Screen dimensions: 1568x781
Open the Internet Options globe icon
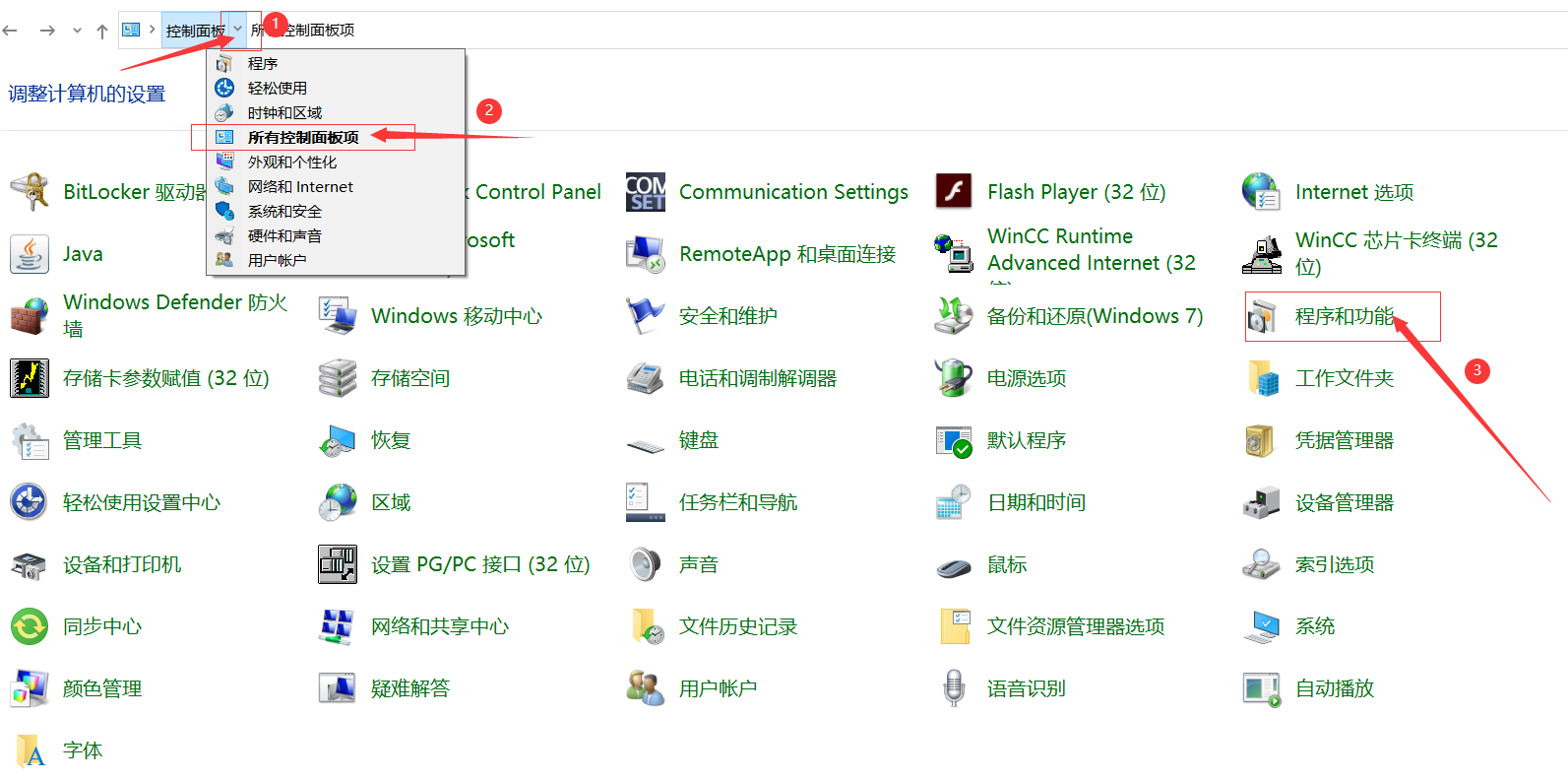[1262, 192]
